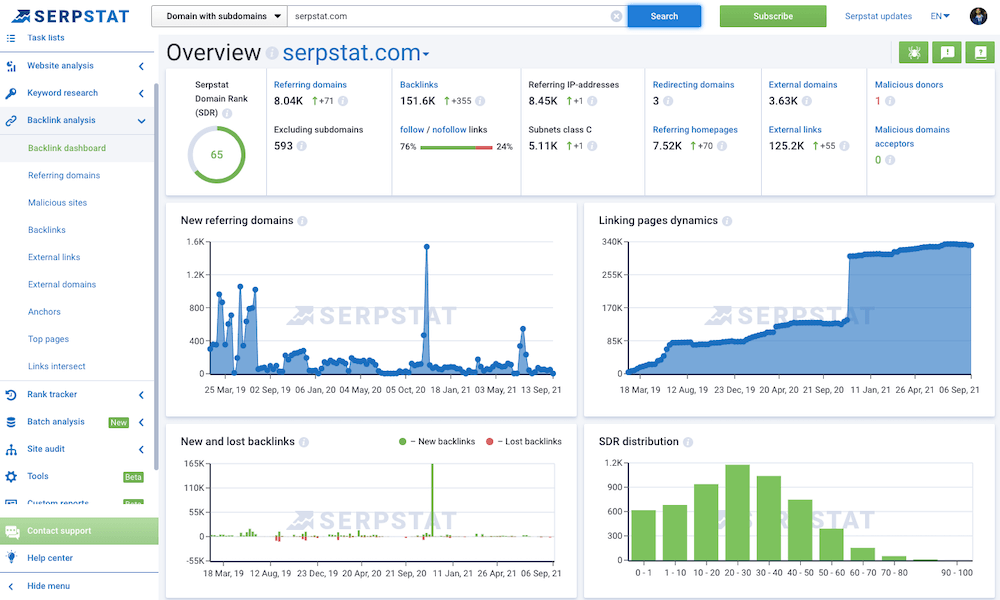
Task: Open Referring domains sidebar item
Action: (64, 175)
